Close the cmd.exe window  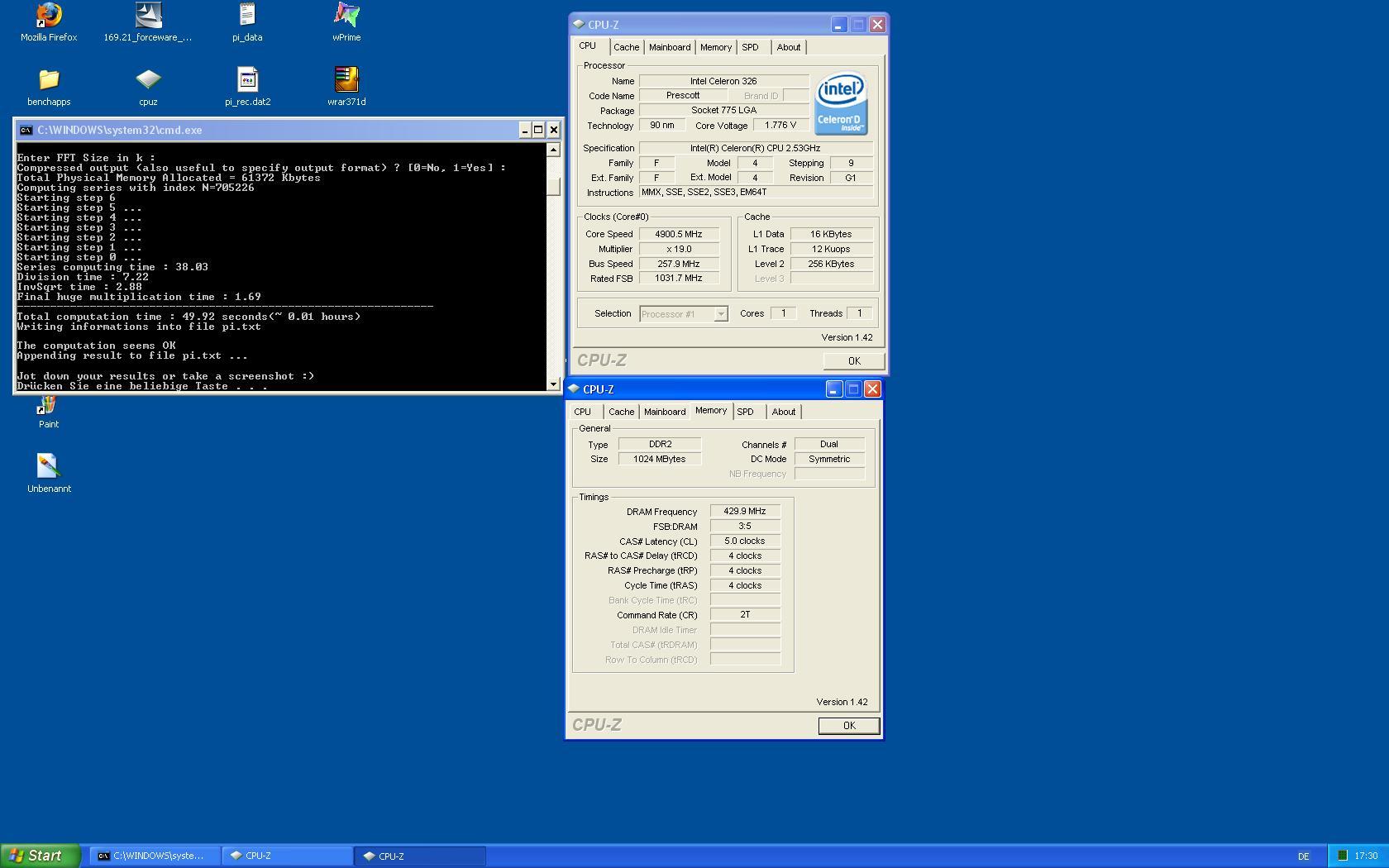pyautogui.click(x=554, y=130)
